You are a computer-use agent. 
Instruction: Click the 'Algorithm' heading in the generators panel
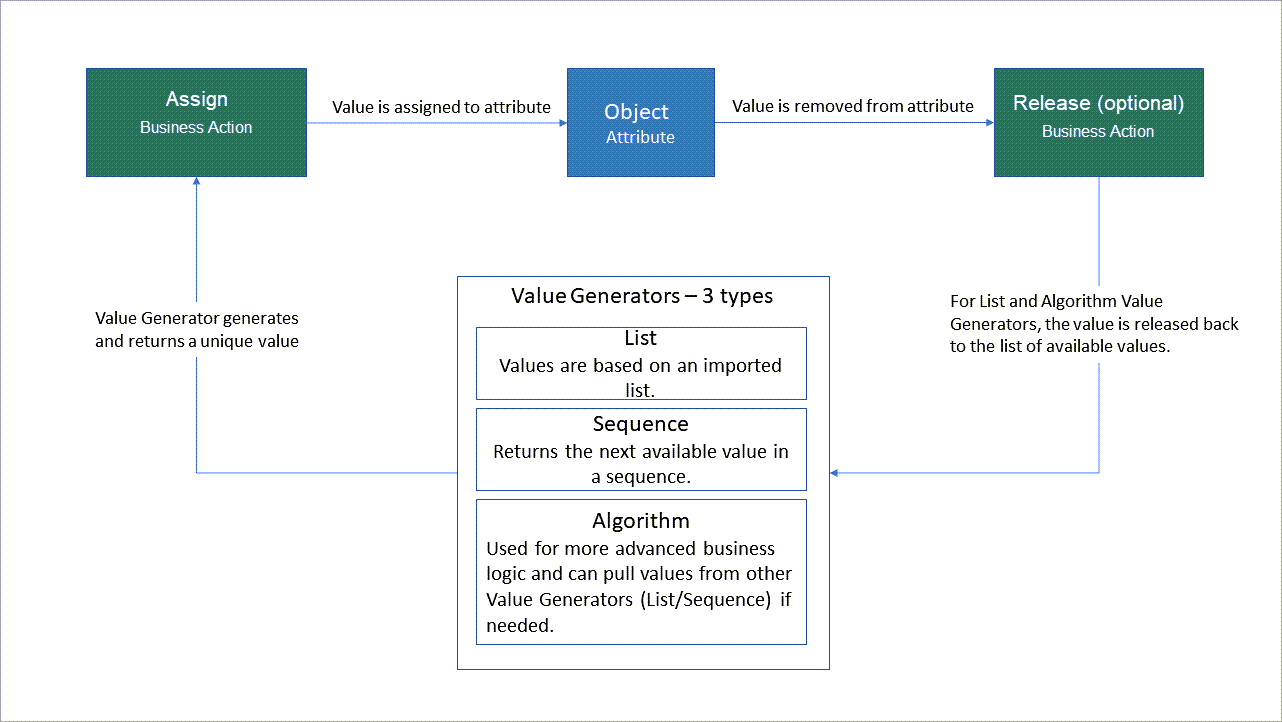(640, 521)
